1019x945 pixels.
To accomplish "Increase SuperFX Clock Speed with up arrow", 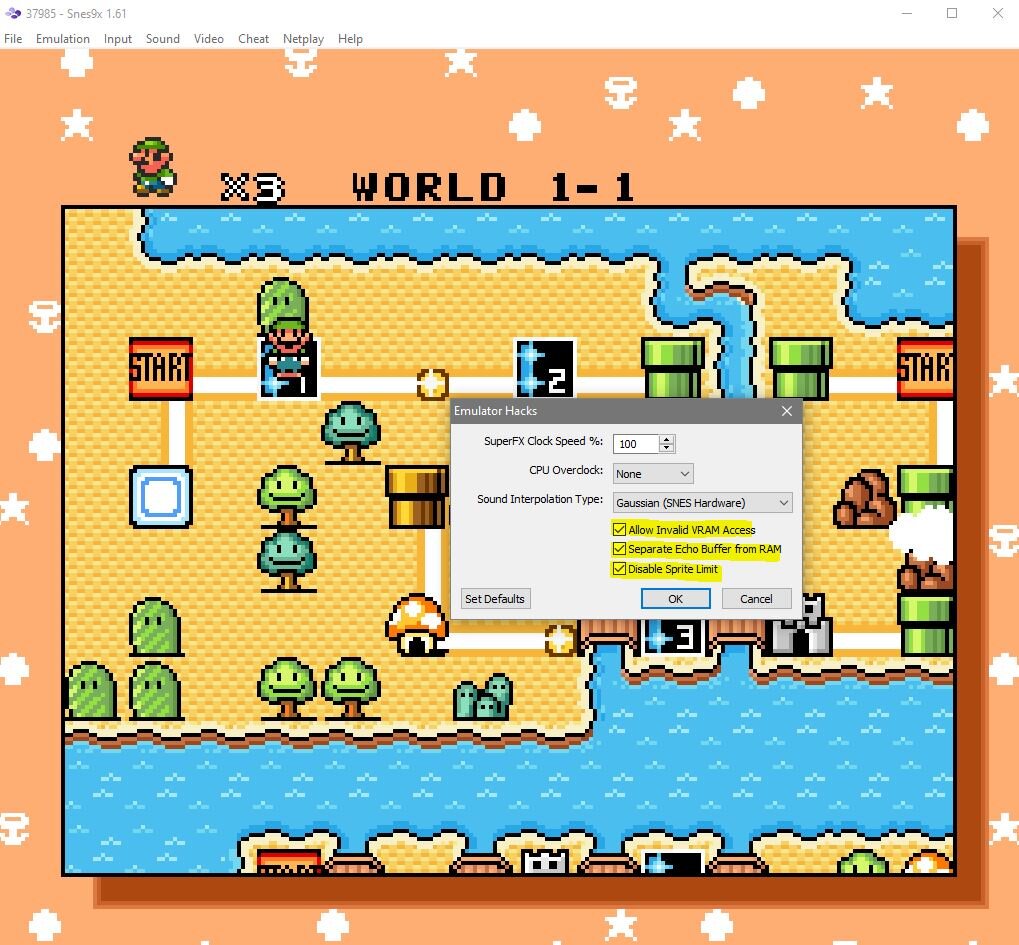I will point(667,439).
